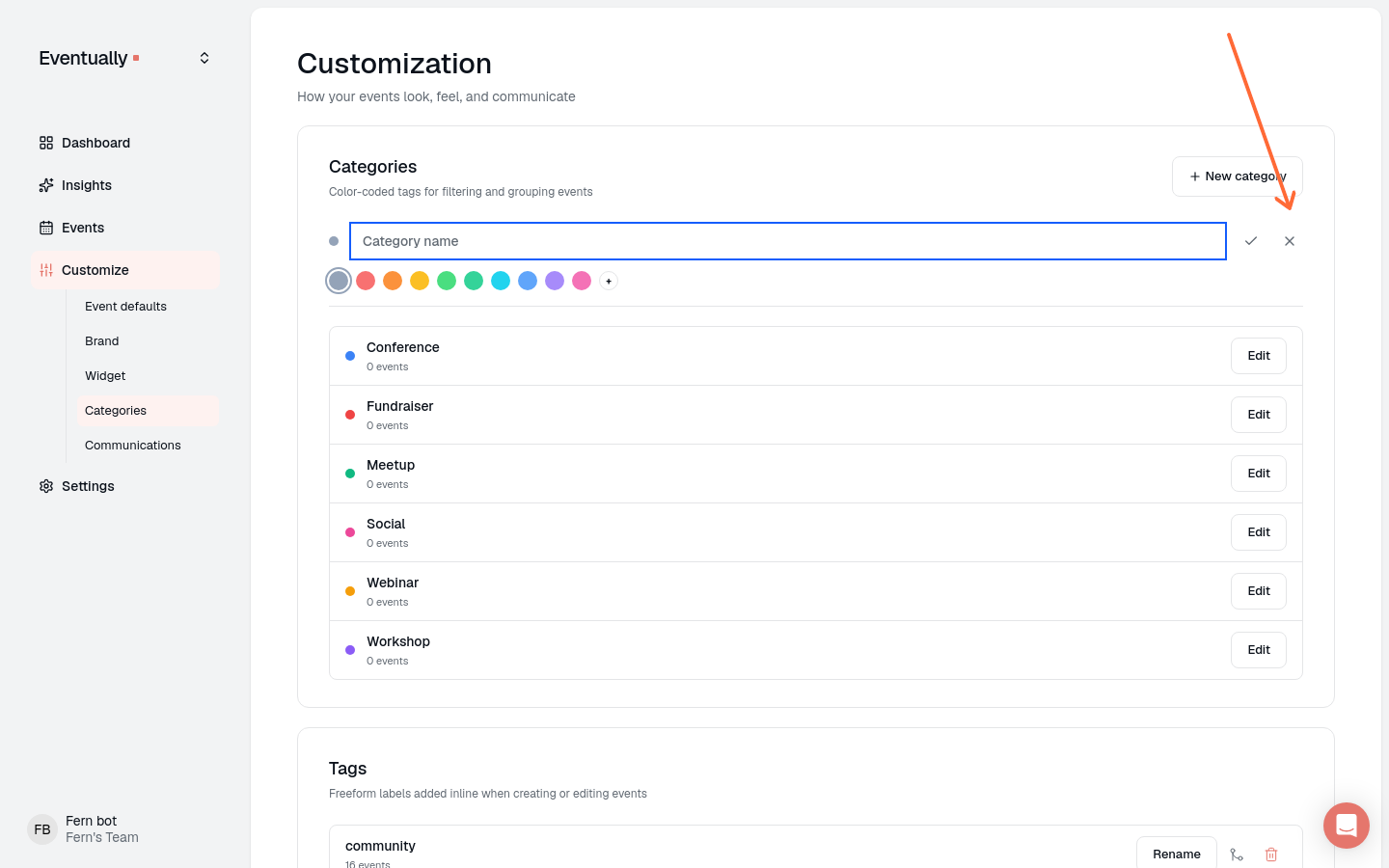
Task: Go to Insights in sidebar
Action: [124, 185]
